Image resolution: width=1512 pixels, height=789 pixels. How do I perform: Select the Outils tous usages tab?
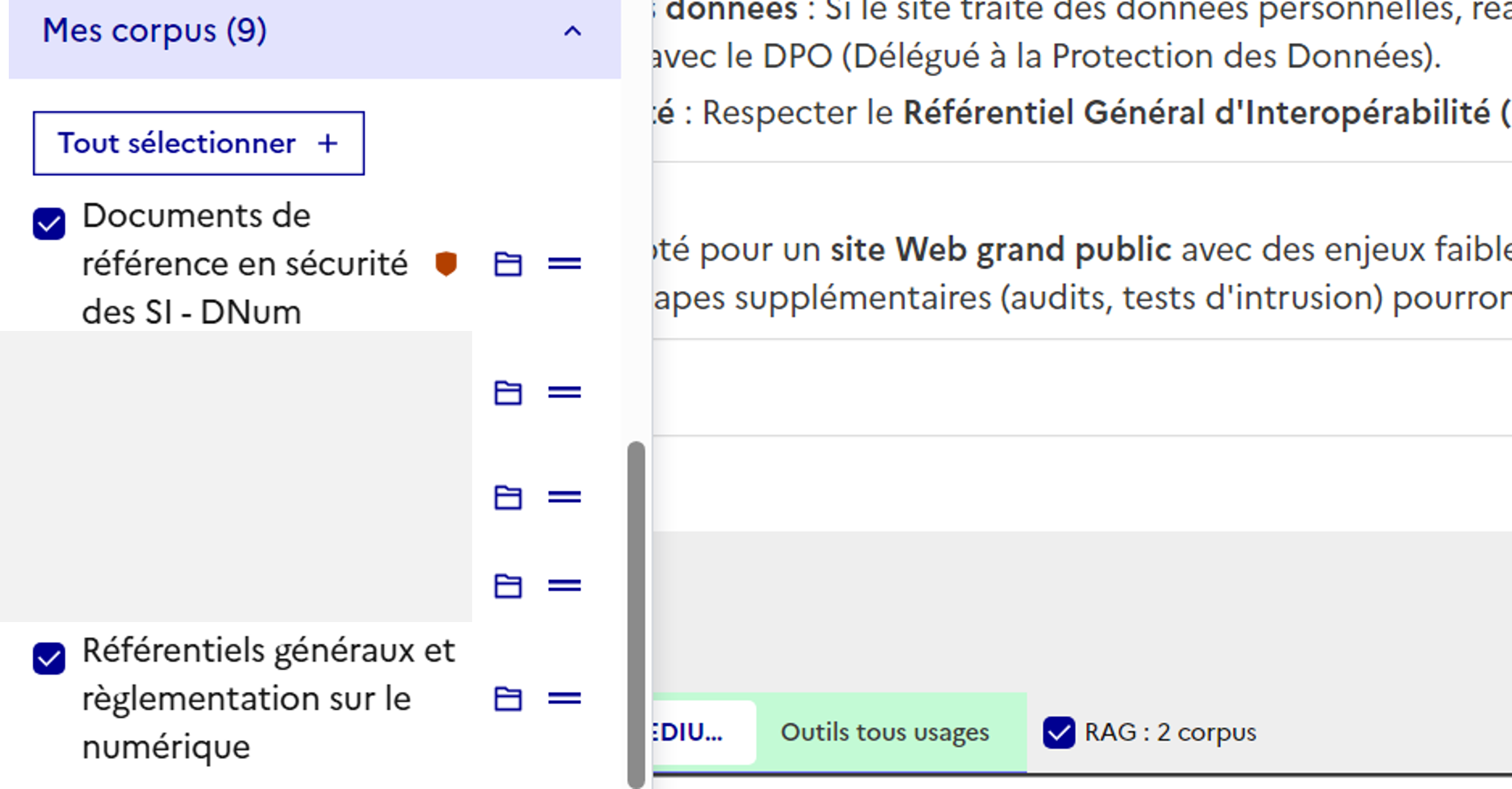(x=885, y=733)
